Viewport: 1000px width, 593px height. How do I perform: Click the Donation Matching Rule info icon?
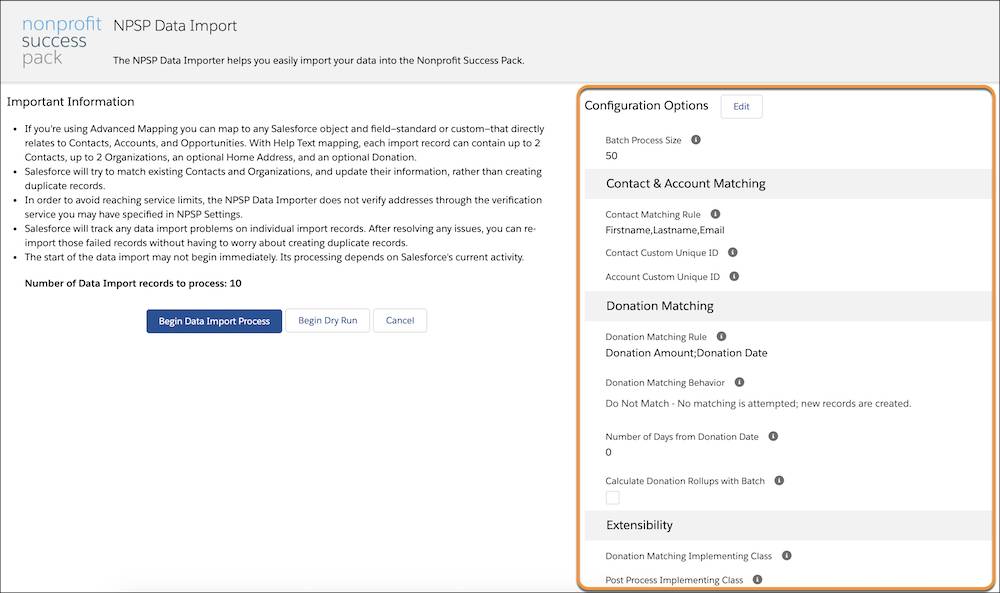click(721, 337)
